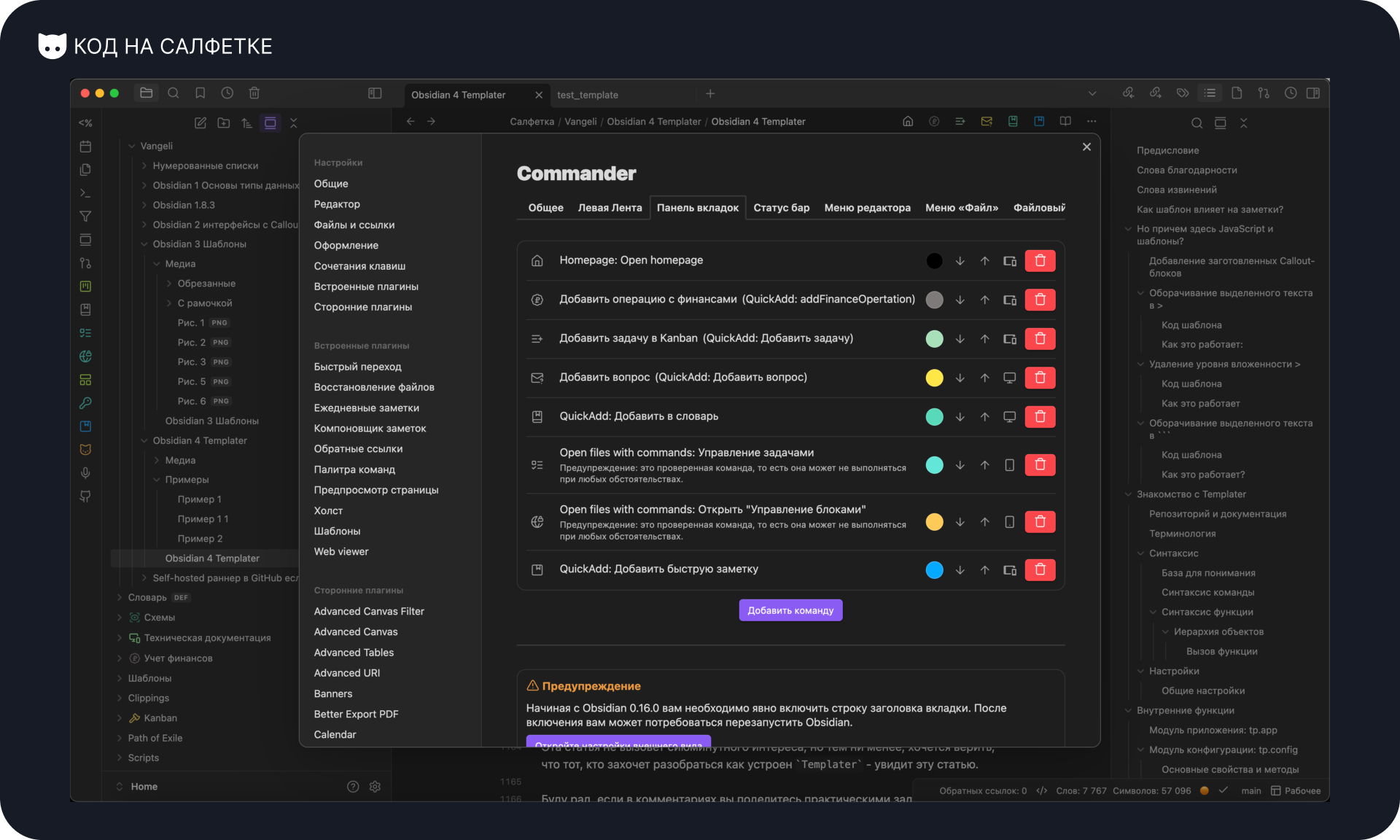
Task: Open new tab plus button
Action: pyautogui.click(x=710, y=93)
